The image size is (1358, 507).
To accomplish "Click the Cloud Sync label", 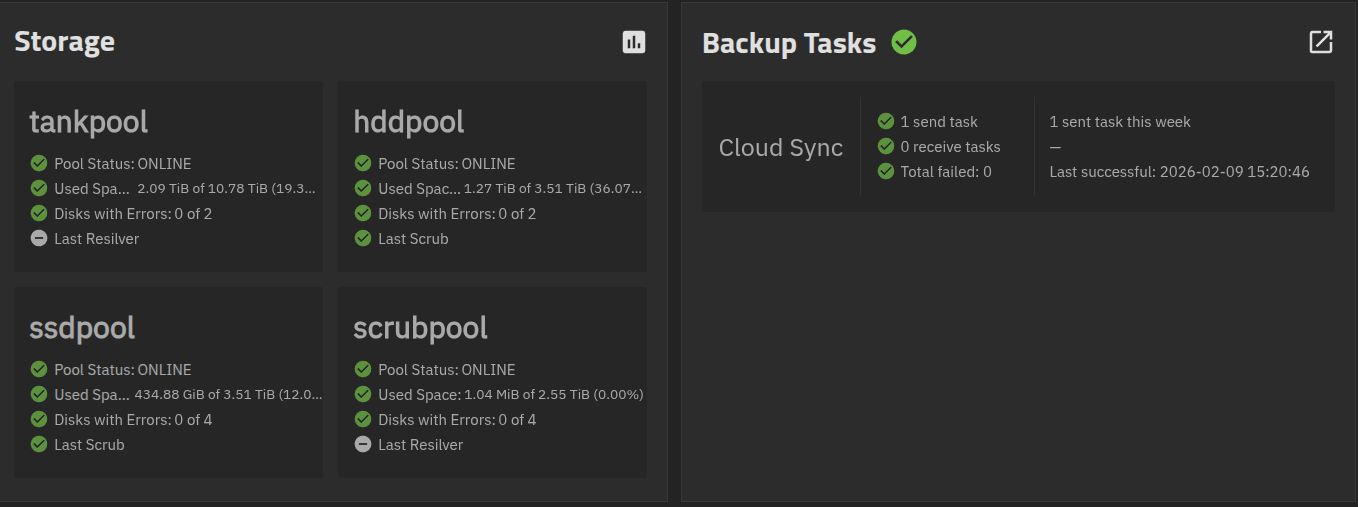I will (781, 148).
